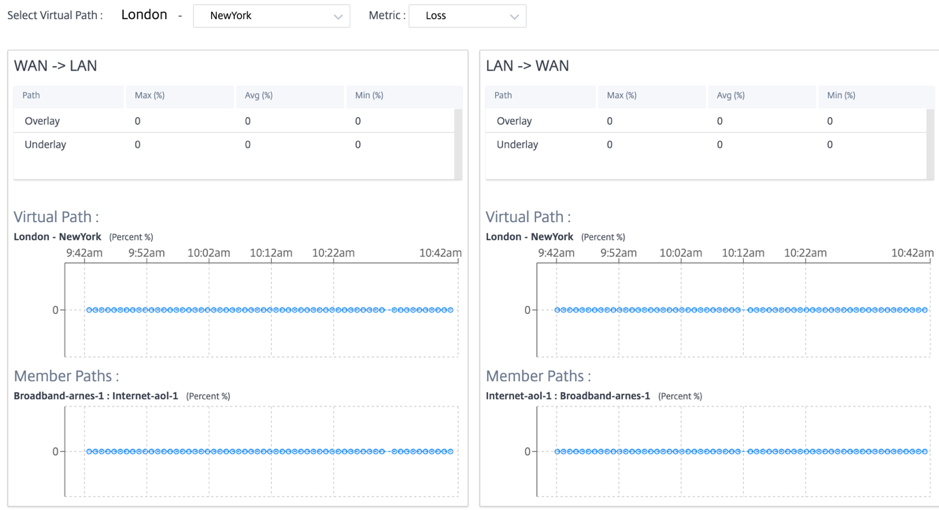
Task: Click 'Virtual Path :' heading in LAN -> WAN panel
Action: click(528, 217)
